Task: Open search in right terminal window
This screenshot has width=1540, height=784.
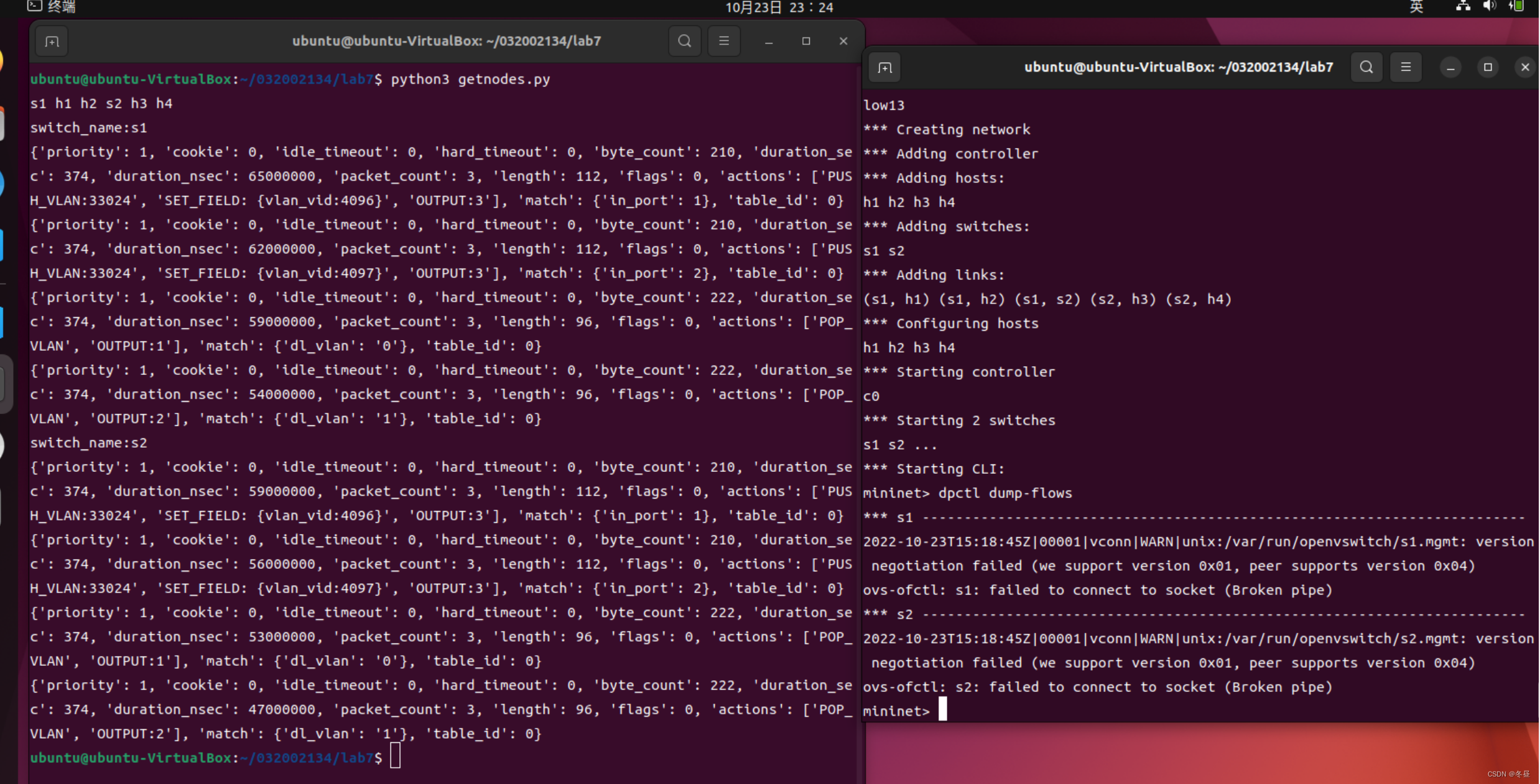Action: [1366, 67]
